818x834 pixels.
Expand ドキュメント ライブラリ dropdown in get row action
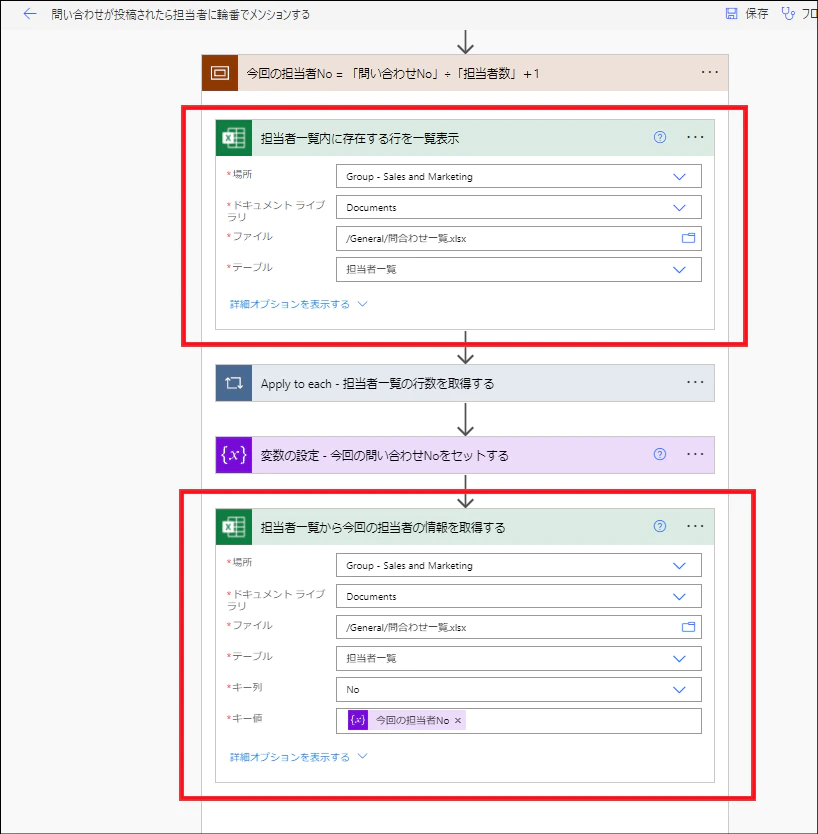click(x=679, y=597)
